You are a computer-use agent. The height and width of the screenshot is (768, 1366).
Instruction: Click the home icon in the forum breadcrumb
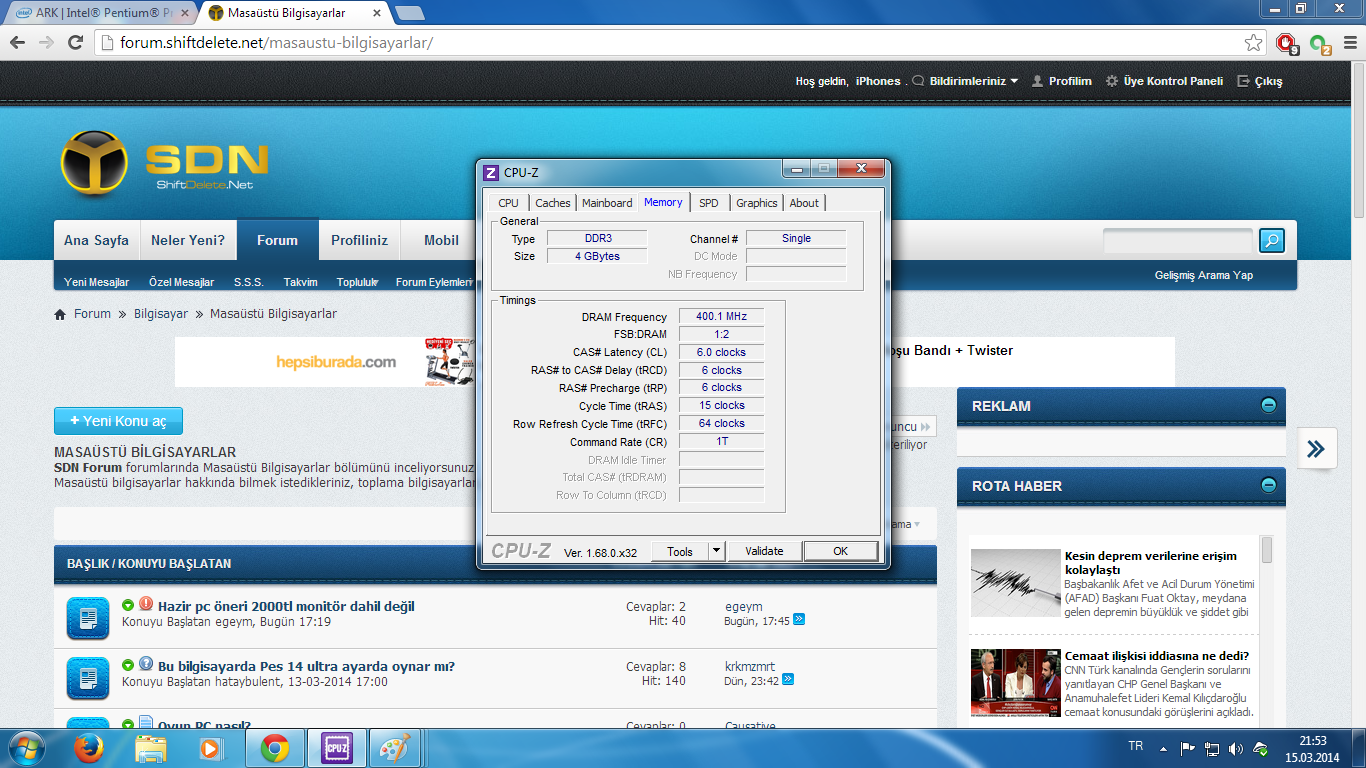[x=61, y=314]
